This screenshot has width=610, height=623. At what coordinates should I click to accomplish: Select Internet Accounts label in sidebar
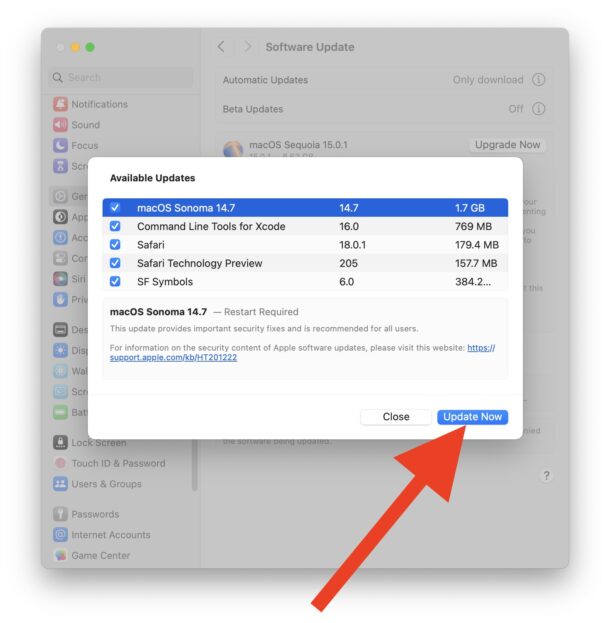click(x=111, y=535)
